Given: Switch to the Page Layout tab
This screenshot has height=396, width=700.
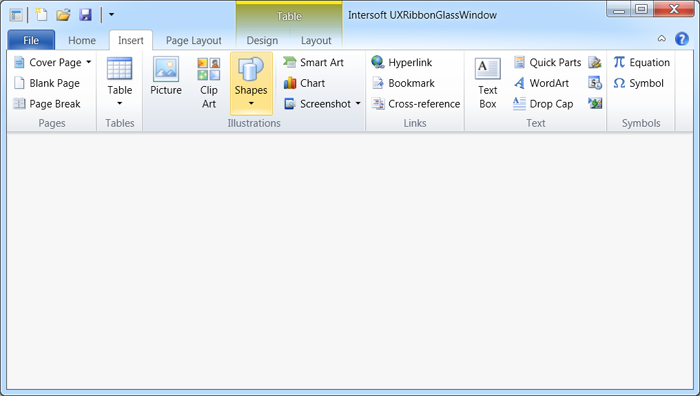Looking at the screenshot, I should pyautogui.click(x=194, y=41).
